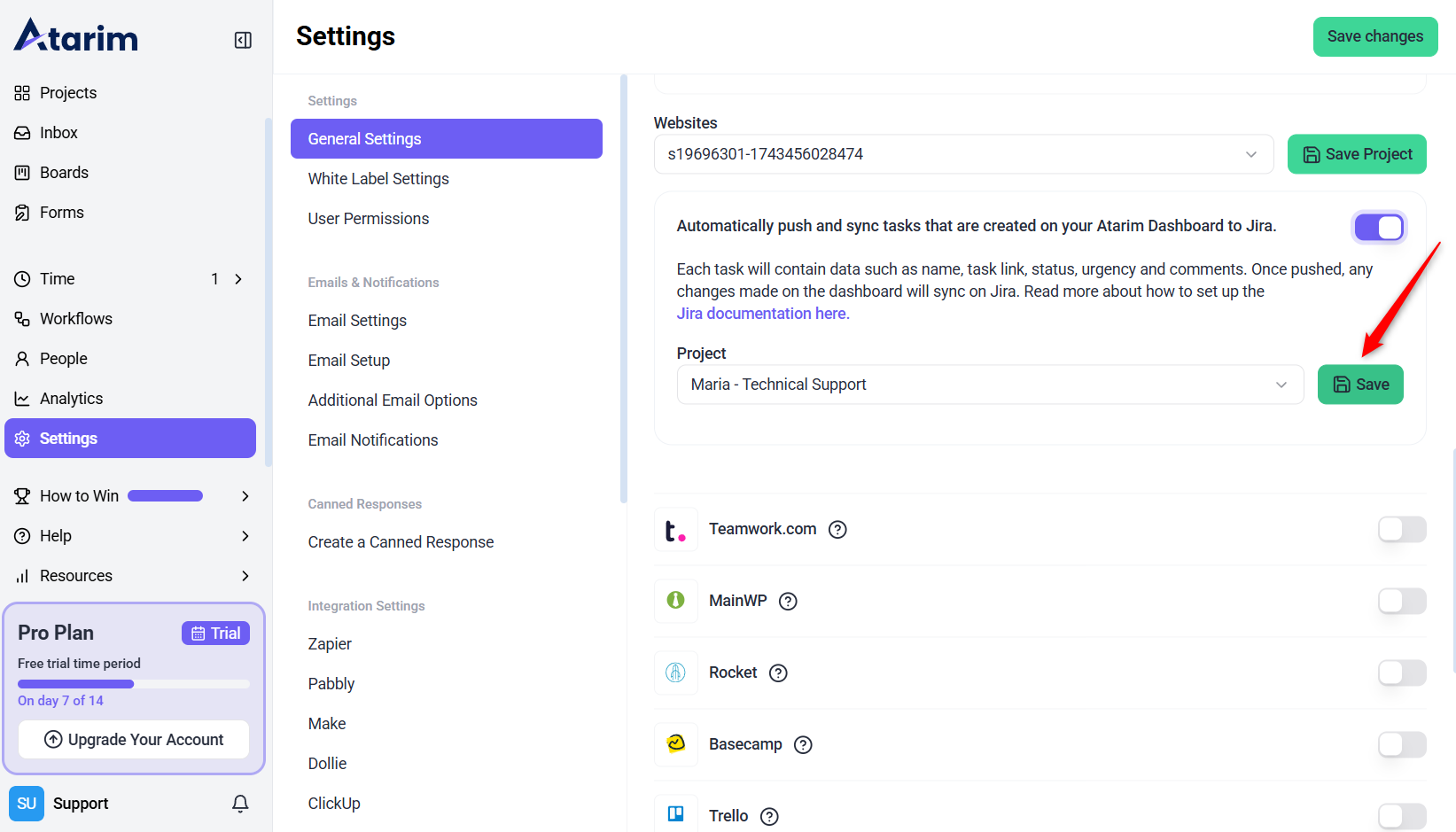Open White Label Settings menu item

point(378,179)
